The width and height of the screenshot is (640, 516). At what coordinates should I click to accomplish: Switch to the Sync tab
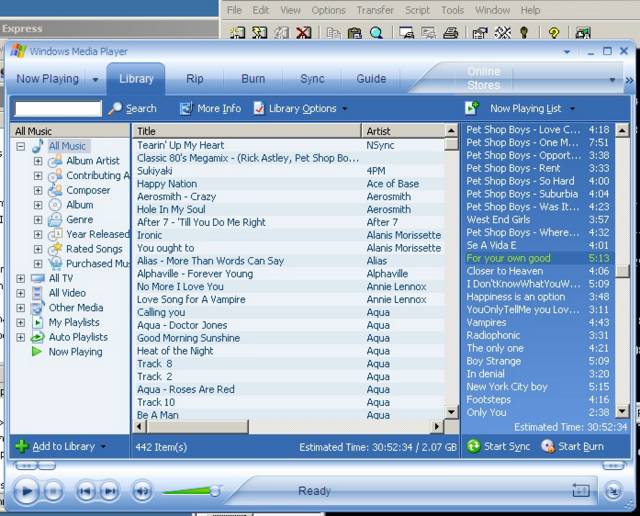coord(312,79)
